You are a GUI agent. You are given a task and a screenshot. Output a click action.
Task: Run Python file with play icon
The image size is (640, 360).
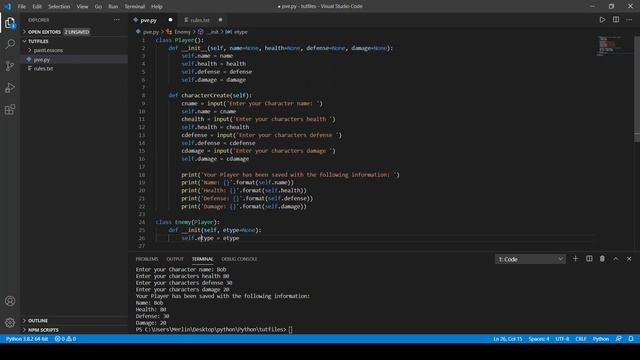click(x=602, y=20)
